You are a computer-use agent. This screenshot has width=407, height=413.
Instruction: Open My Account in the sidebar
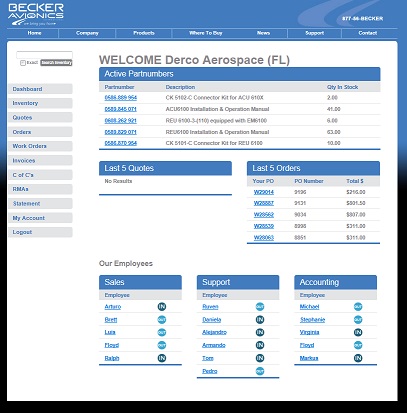pyautogui.click(x=40, y=218)
